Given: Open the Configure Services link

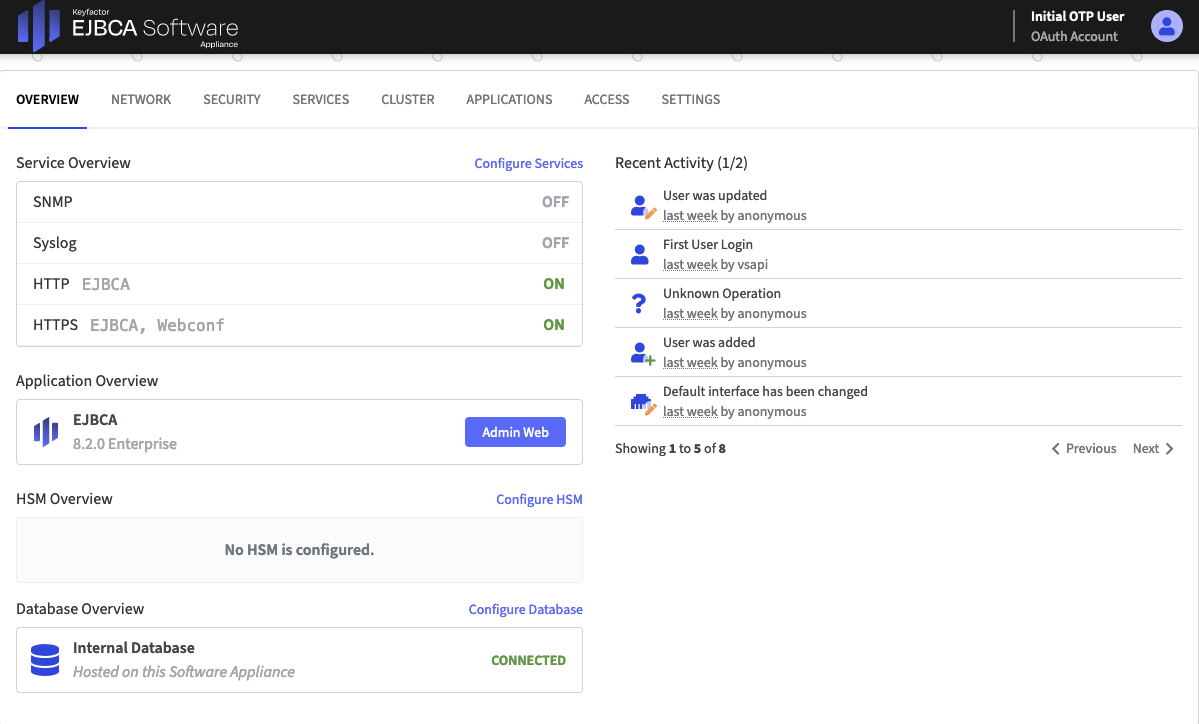Looking at the screenshot, I should pyautogui.click(x=528, y=163).
